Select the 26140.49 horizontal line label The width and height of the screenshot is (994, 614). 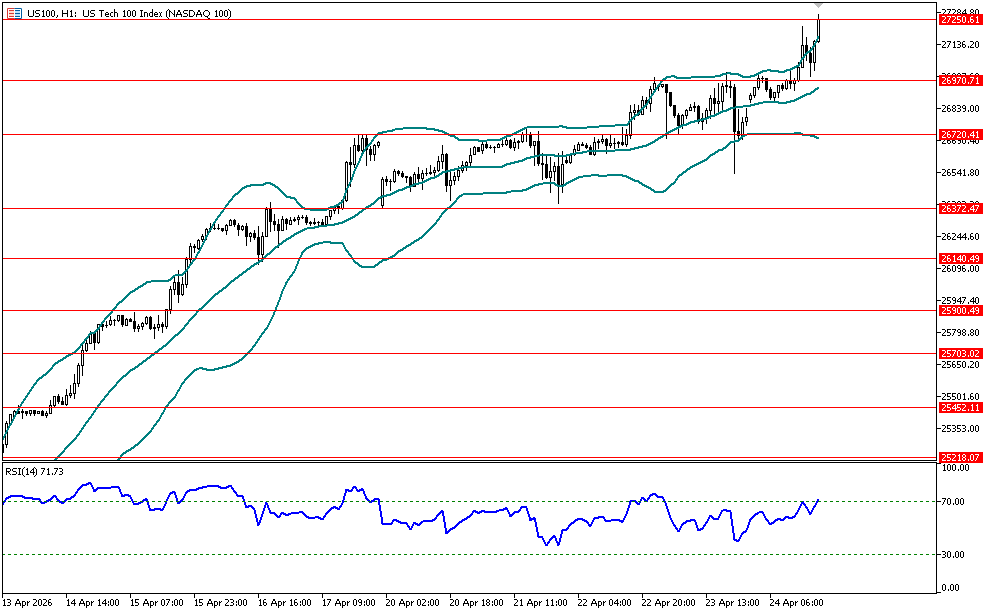pos(960,258)
